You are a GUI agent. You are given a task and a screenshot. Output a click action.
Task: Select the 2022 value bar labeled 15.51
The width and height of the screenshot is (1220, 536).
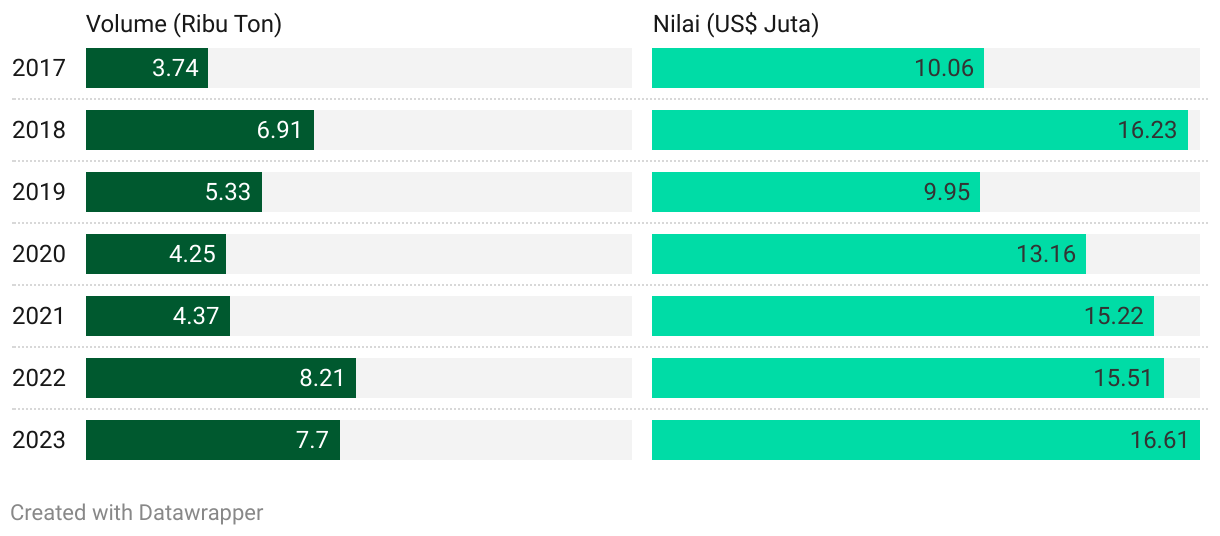click(x=908, y=378)
